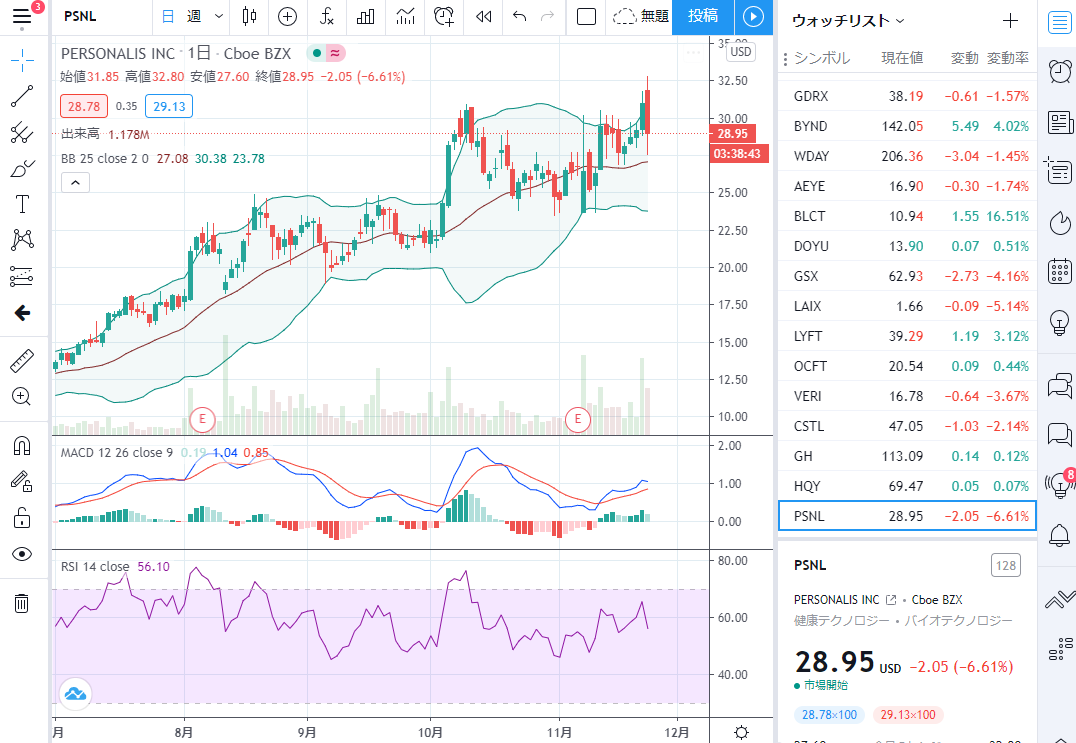Open the USD currency selector

click(740, 51)
